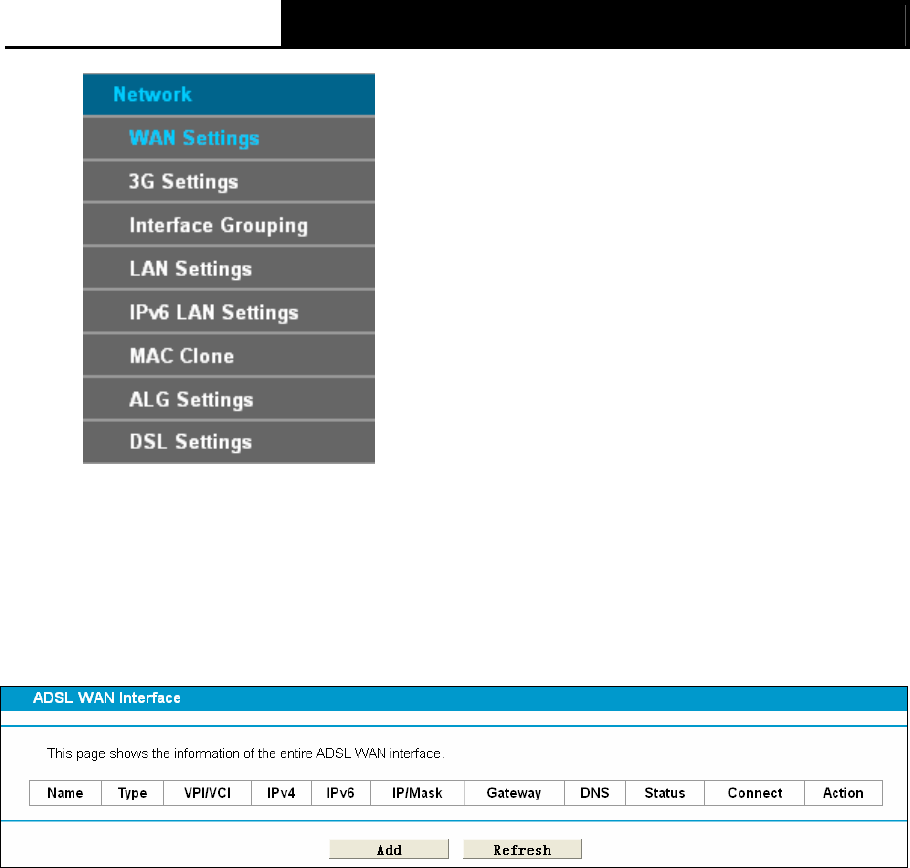Select IPv6 LAN Settings
The height and width of the screenshot is (868, 910).
tap(229, 312)
